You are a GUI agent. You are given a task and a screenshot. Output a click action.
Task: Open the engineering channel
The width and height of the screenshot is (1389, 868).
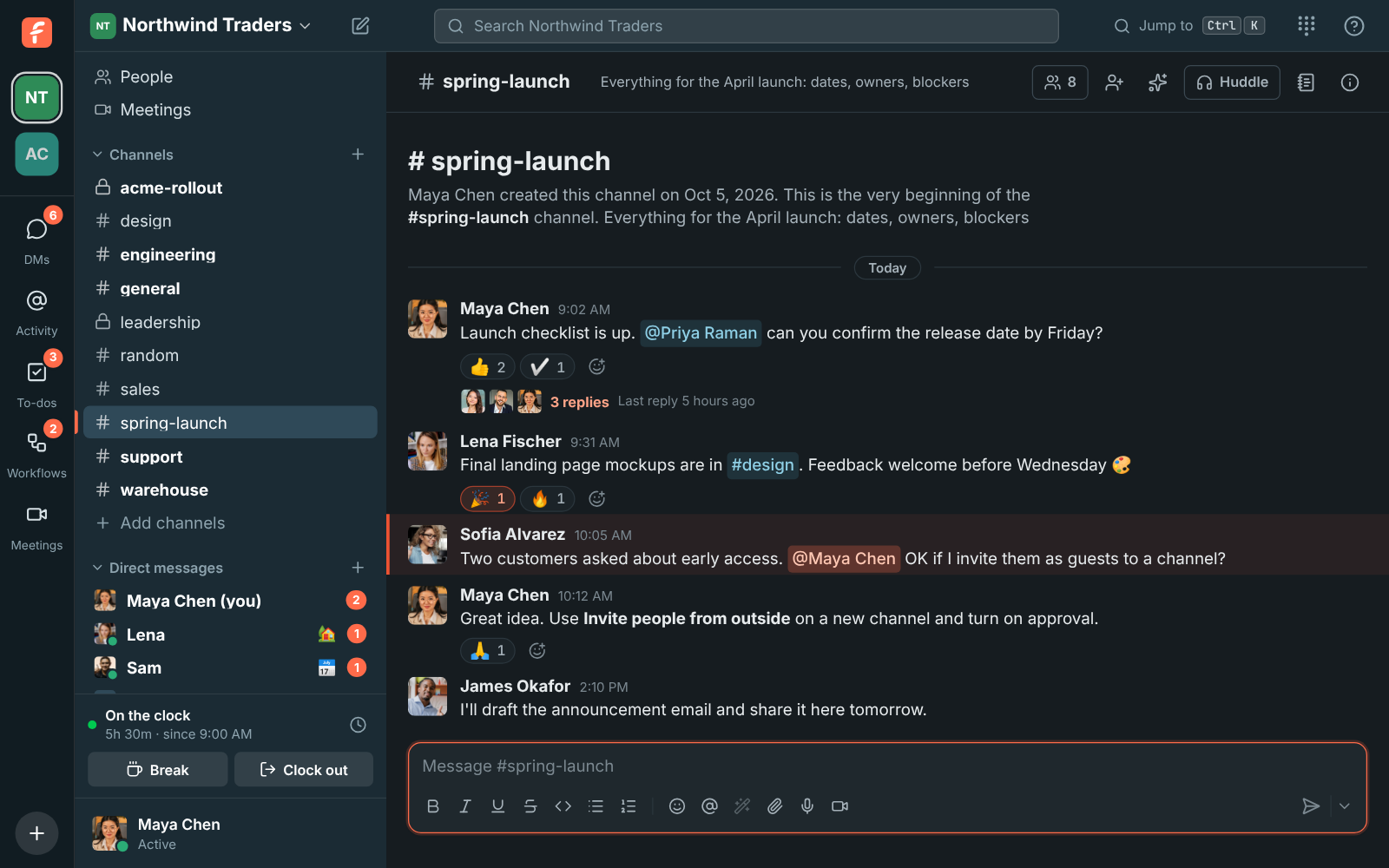click(x=230, y=254)
